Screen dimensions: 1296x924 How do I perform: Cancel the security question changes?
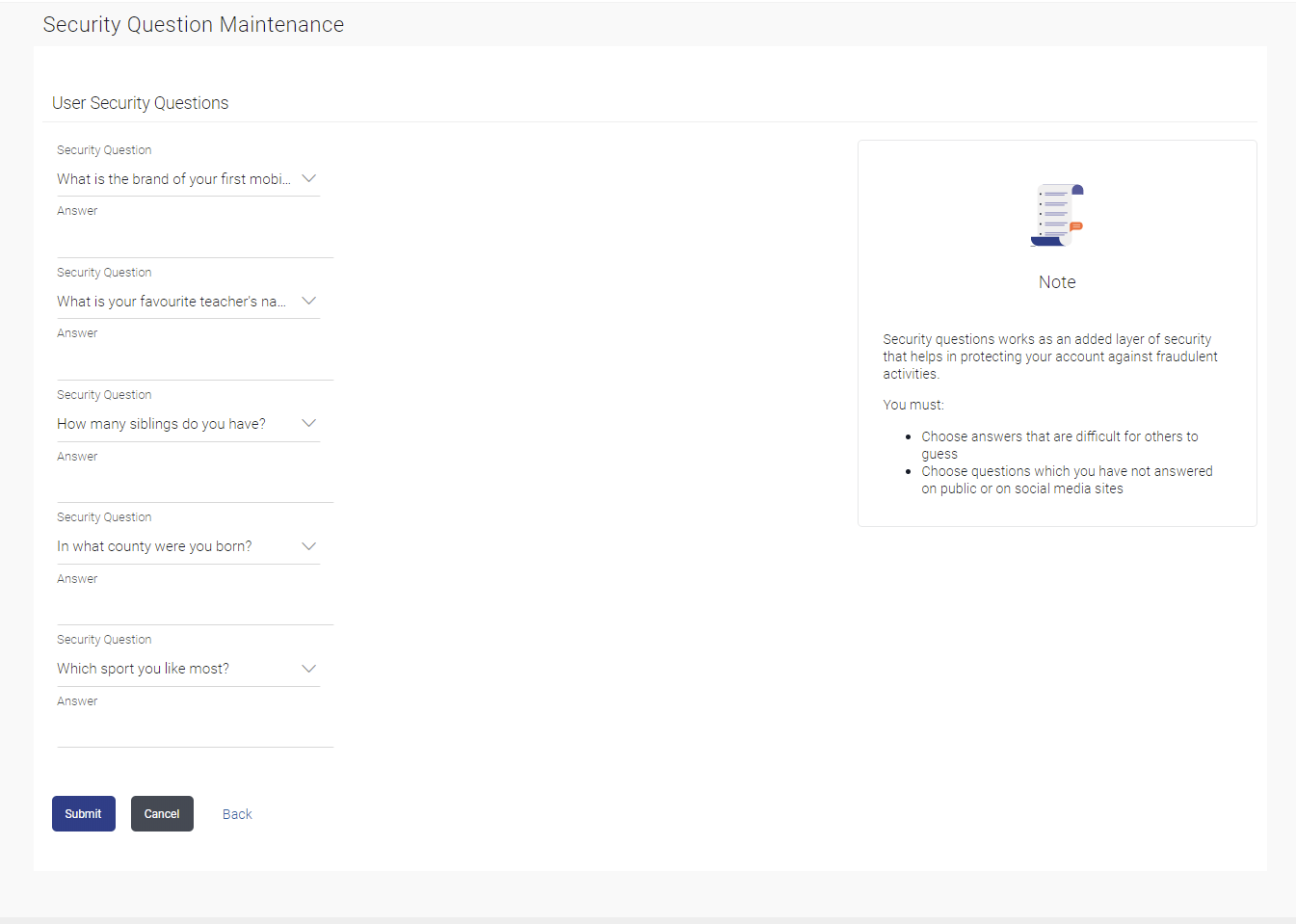tap(162, 814)
